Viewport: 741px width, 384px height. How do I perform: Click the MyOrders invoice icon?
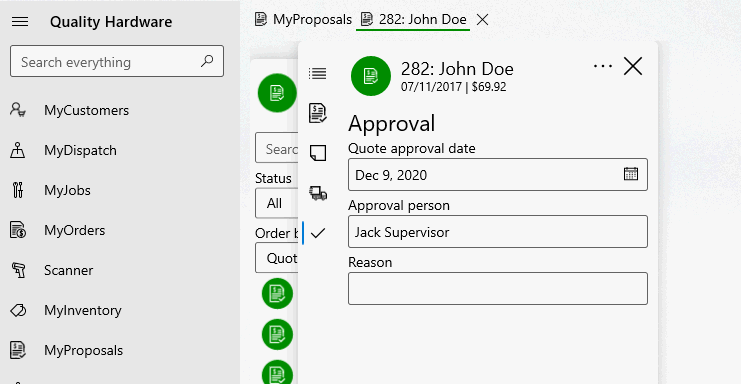click(x=18, y=230)
